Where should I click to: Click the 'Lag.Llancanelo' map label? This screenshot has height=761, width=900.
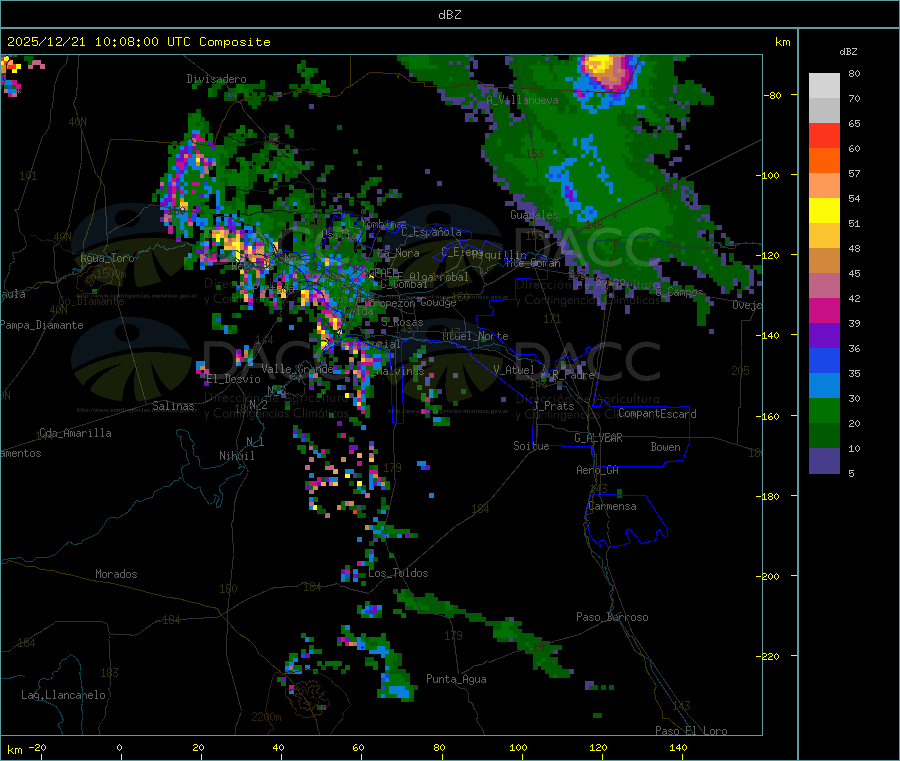tap(64, 696)
